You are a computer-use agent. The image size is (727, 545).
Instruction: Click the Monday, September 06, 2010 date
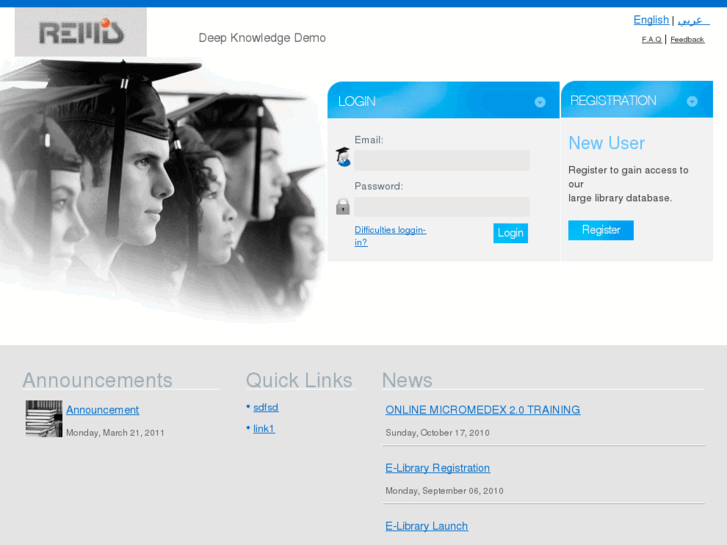(x=444, y=491)
